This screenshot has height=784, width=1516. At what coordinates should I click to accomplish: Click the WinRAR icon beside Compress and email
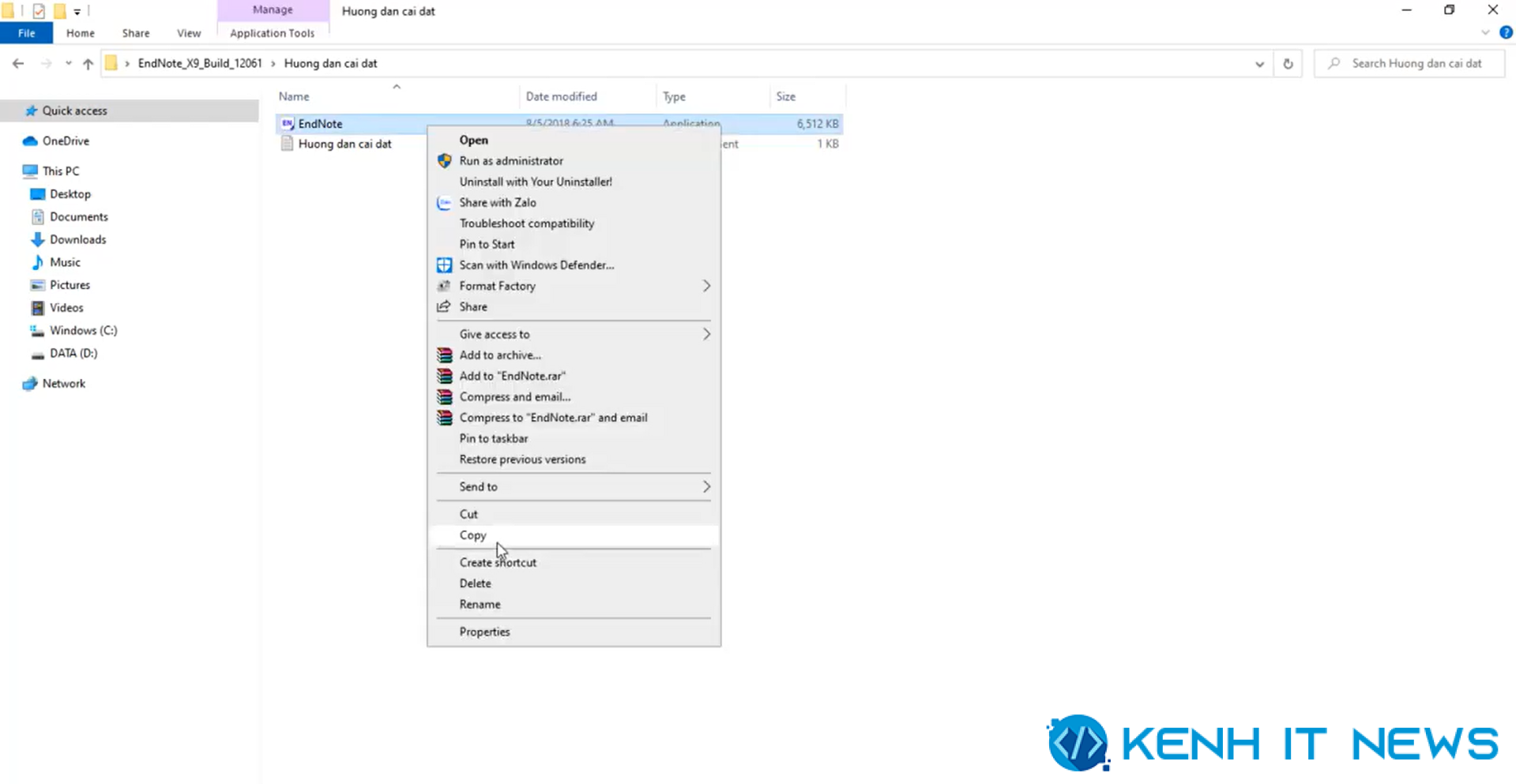click(x=445, y=397)
